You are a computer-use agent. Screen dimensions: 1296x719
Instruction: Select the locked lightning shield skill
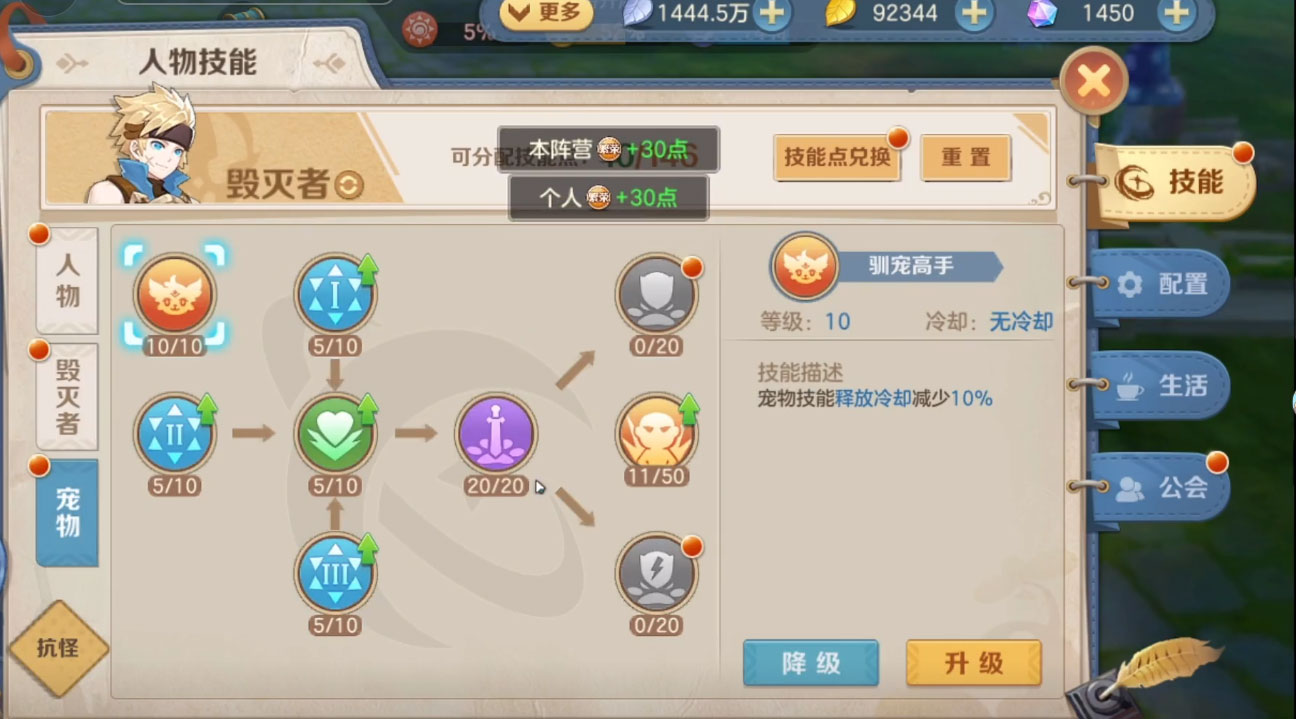(x=656, y=572)
